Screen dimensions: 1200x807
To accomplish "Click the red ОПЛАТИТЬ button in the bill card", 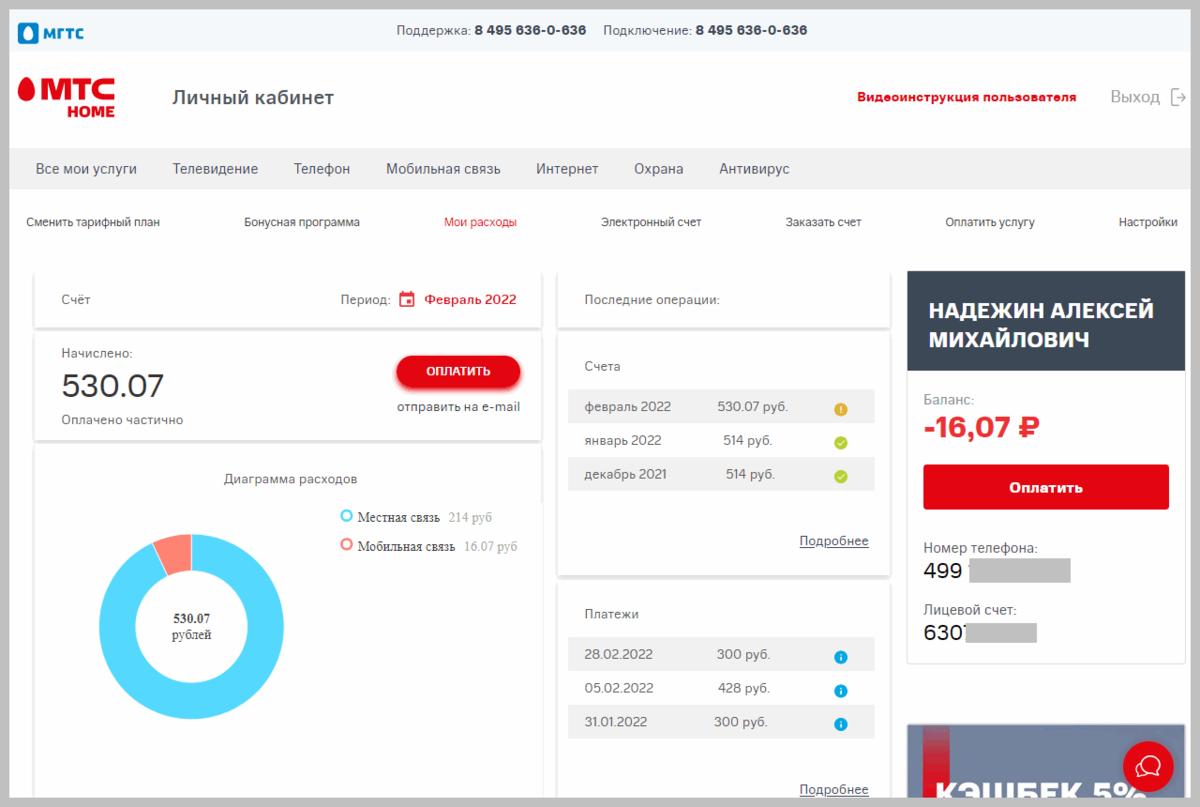I will pos(458,372).
